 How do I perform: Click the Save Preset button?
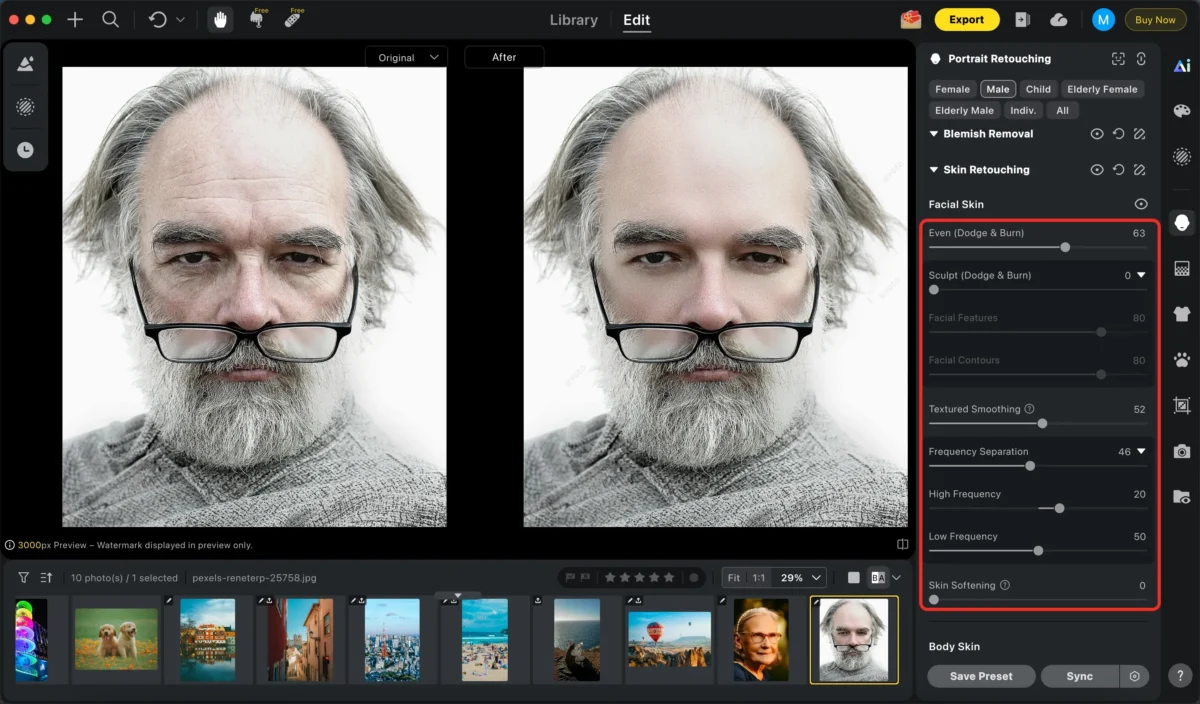coord(980,677)
